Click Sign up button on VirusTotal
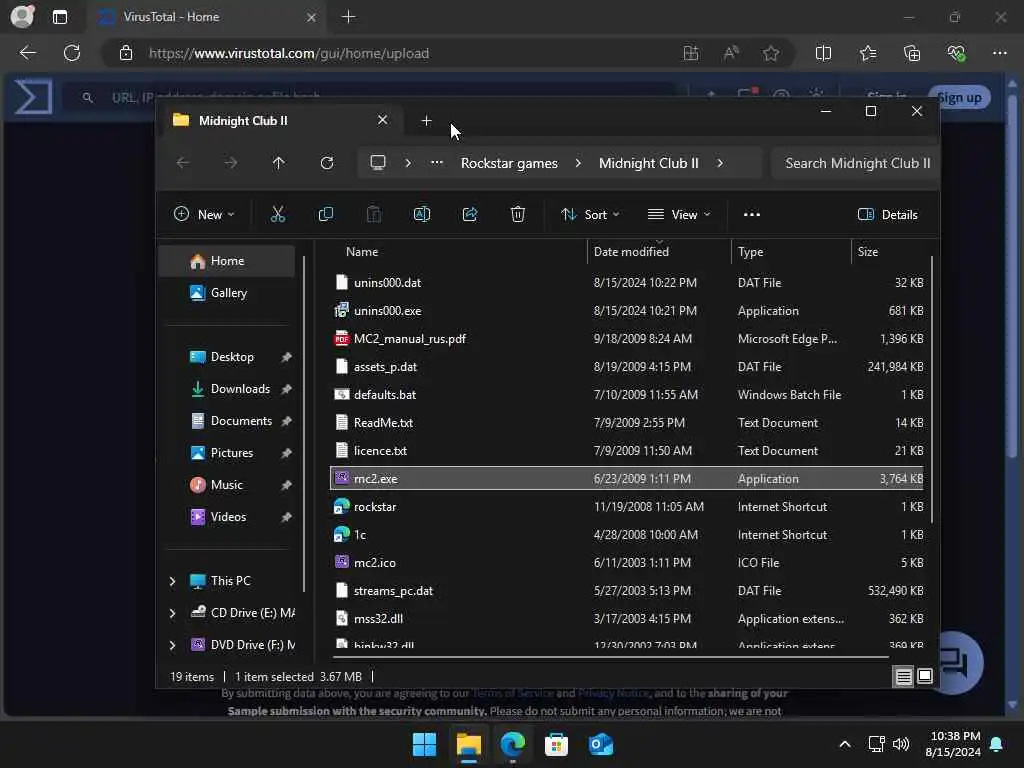Screen dimensions: 1024x768 point(959,97)
